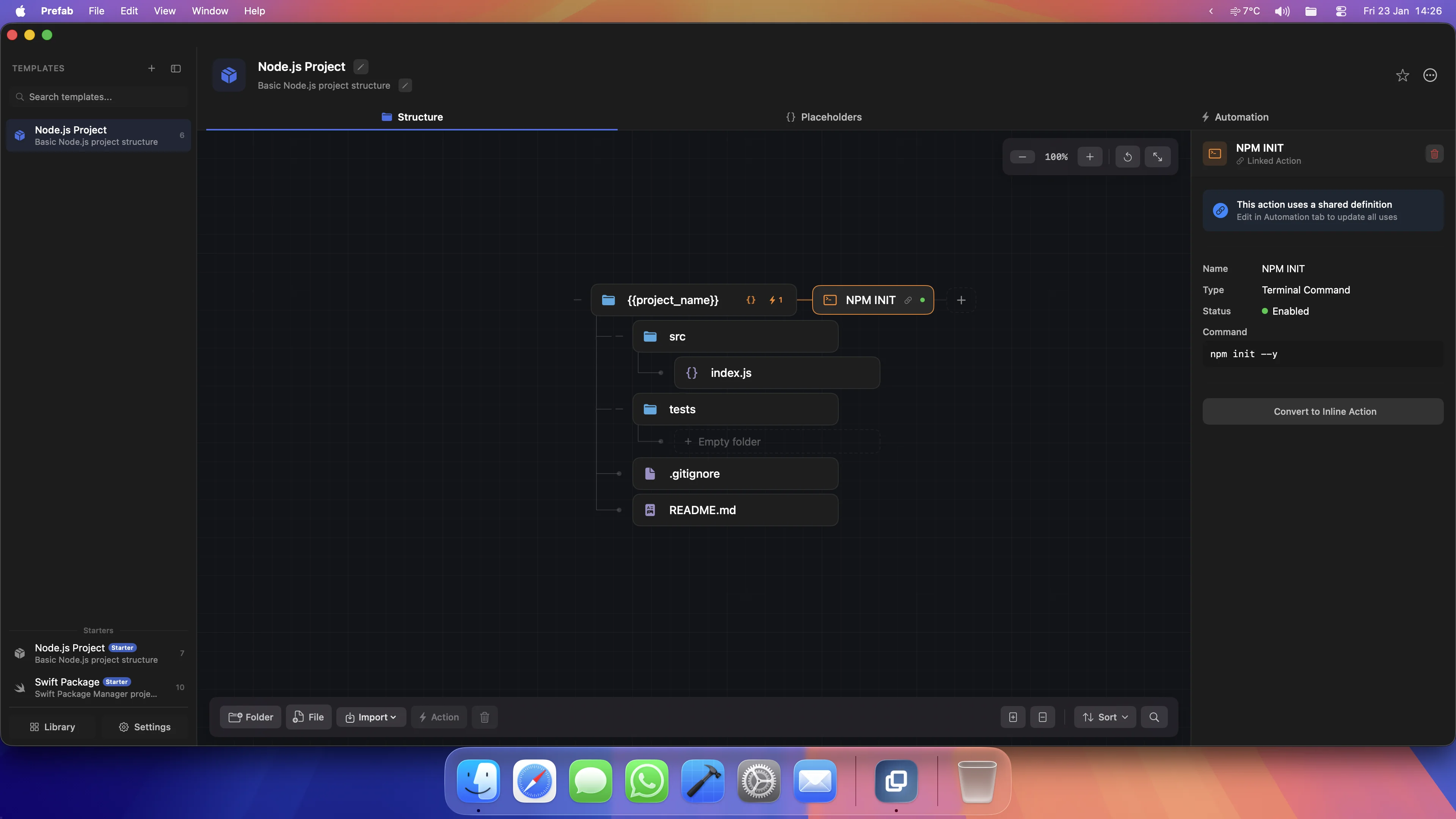Screen dimensions: 1456x819
Task: Delete the NPM INIT linked action
Action: 1434,153
